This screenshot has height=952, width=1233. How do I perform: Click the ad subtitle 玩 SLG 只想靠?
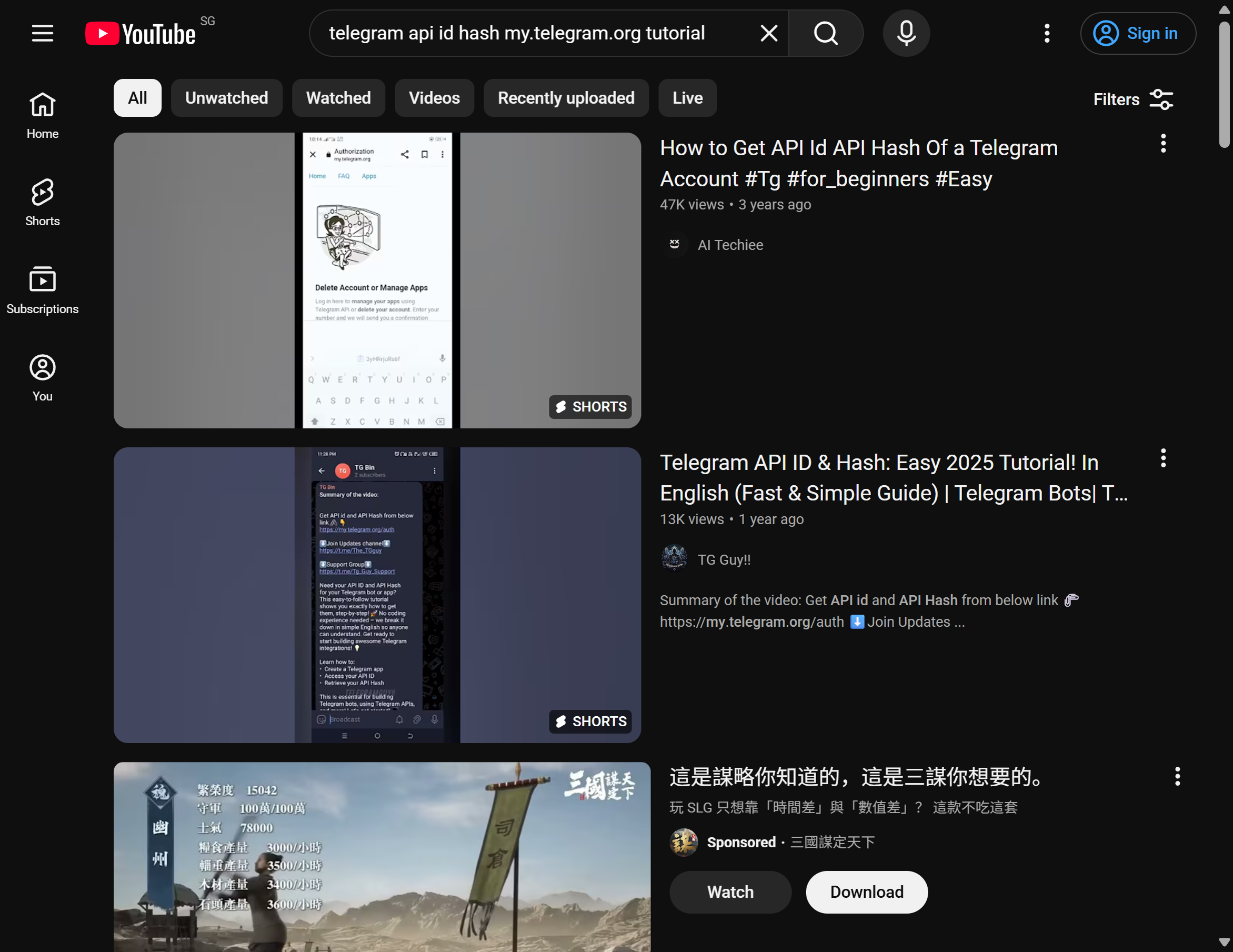(843, 807)
